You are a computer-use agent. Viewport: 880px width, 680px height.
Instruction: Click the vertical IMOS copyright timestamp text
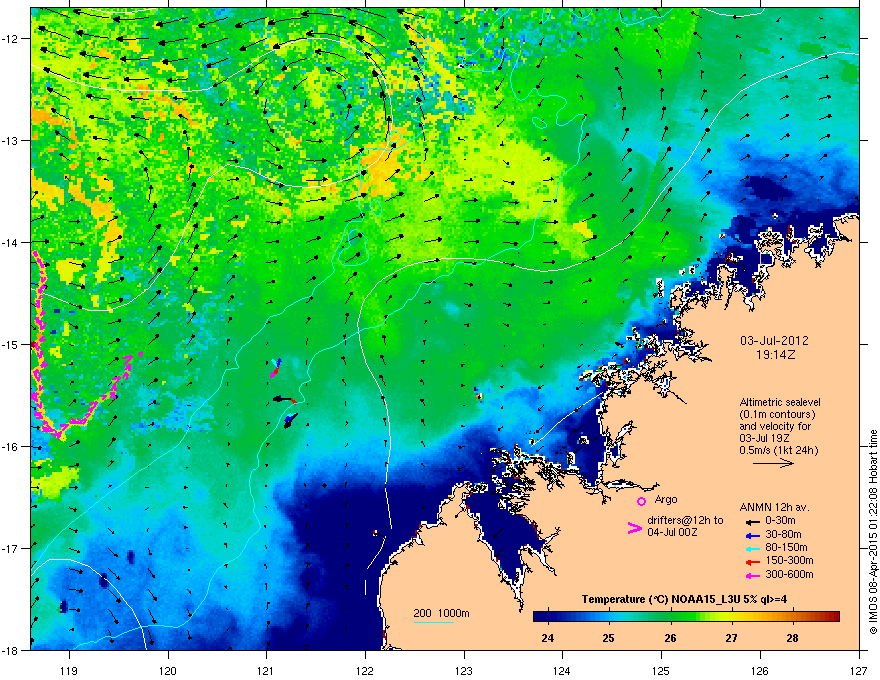873,532
